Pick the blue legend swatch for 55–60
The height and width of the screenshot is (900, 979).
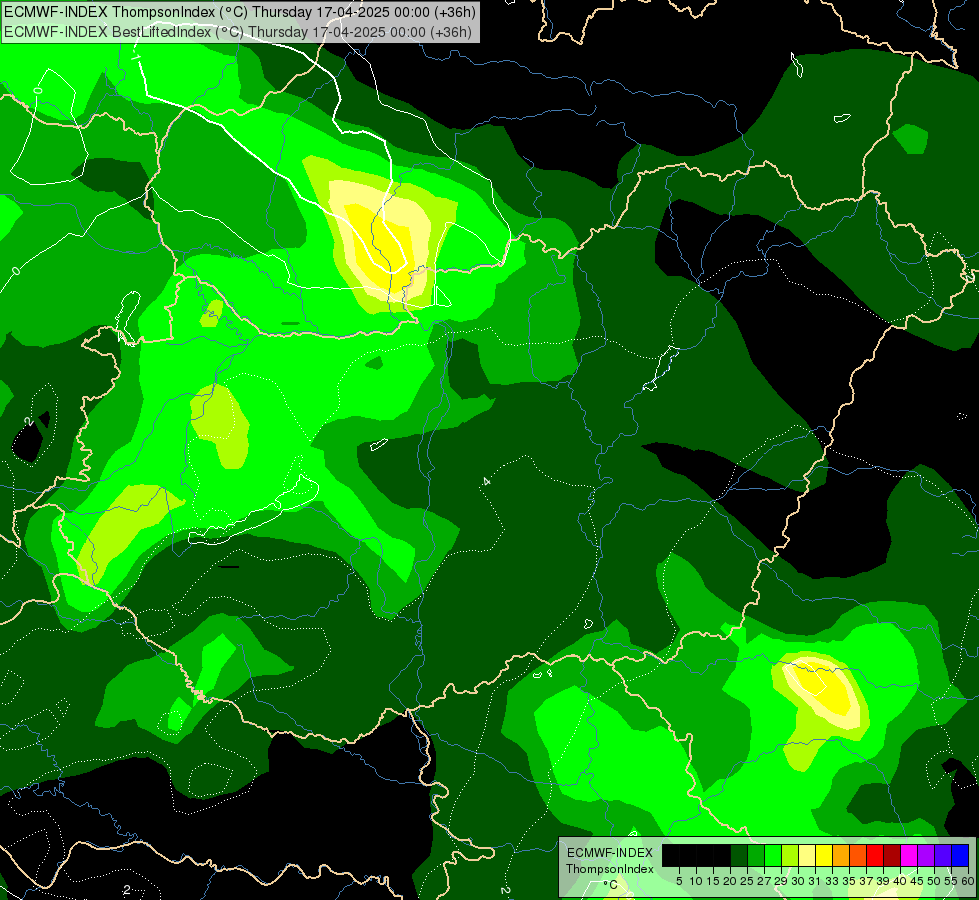coord(960,855)
